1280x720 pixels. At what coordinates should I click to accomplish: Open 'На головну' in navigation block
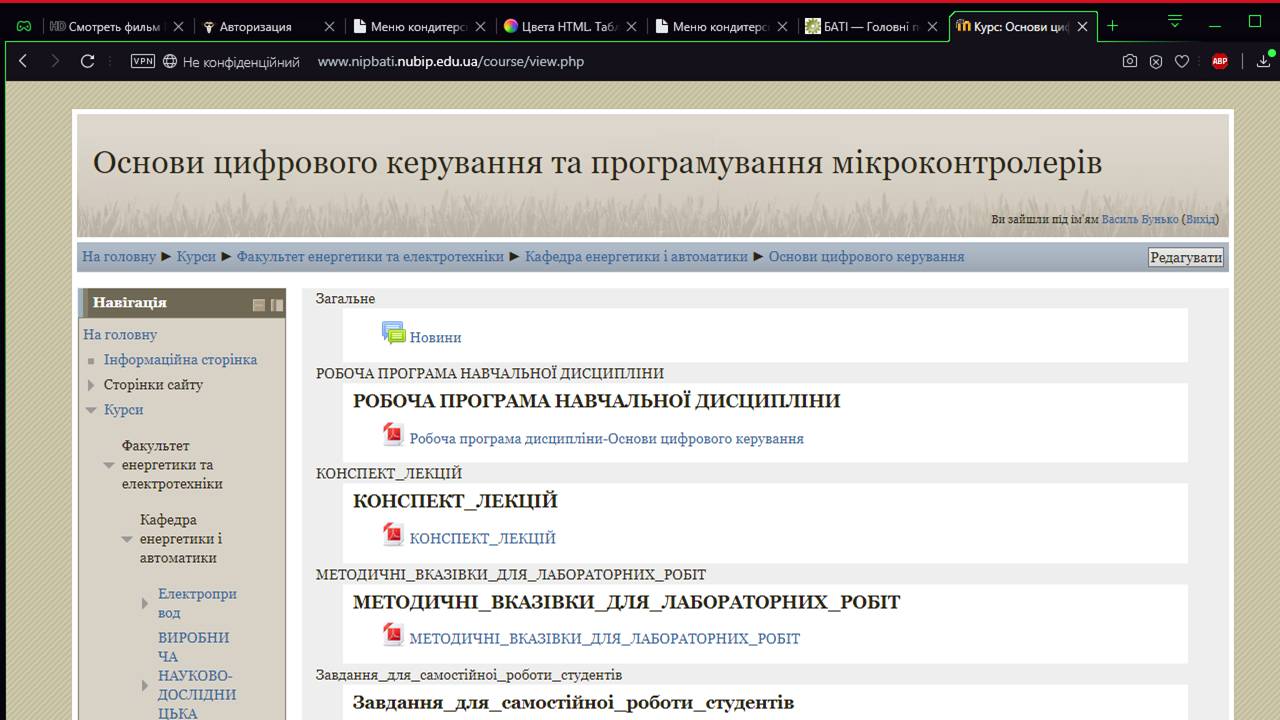coord(120,334)
